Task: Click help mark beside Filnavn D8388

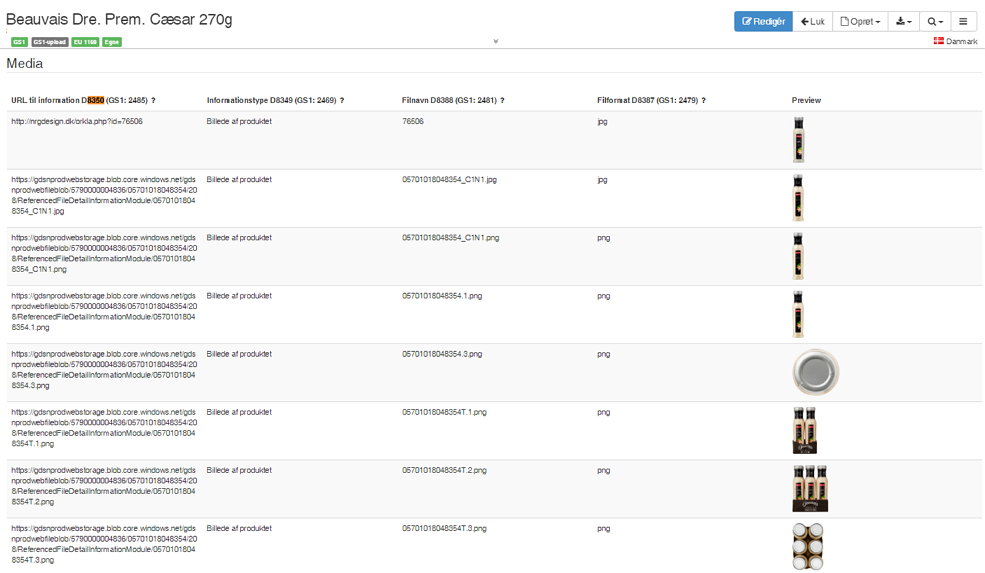Action: (x=502, y=100)
